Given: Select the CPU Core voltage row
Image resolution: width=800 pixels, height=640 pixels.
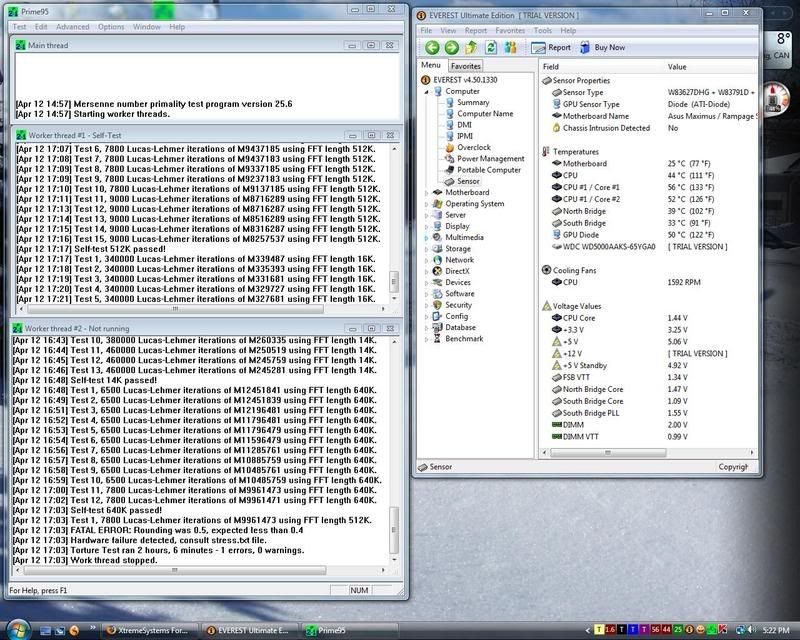Looking at the screenshot, I should [648, 317].
